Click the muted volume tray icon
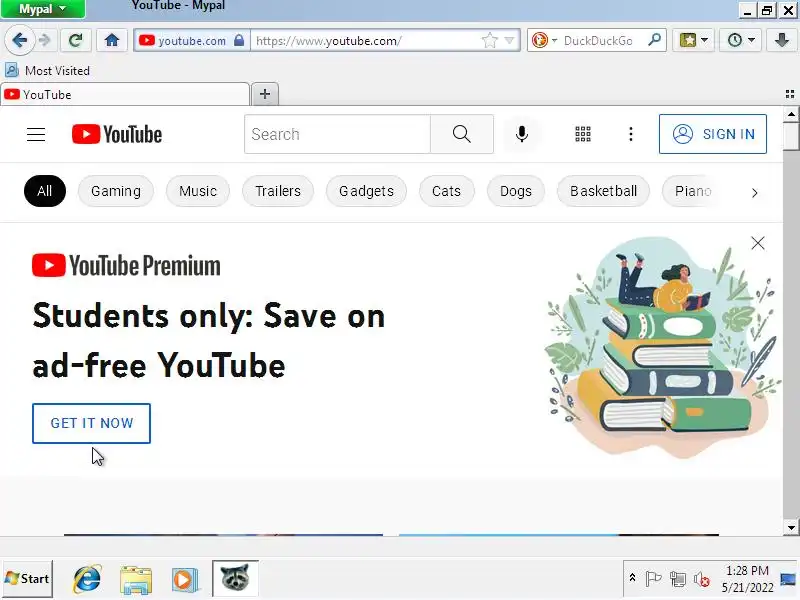Screen dimensions: 800x600 (x=702, y=579)
